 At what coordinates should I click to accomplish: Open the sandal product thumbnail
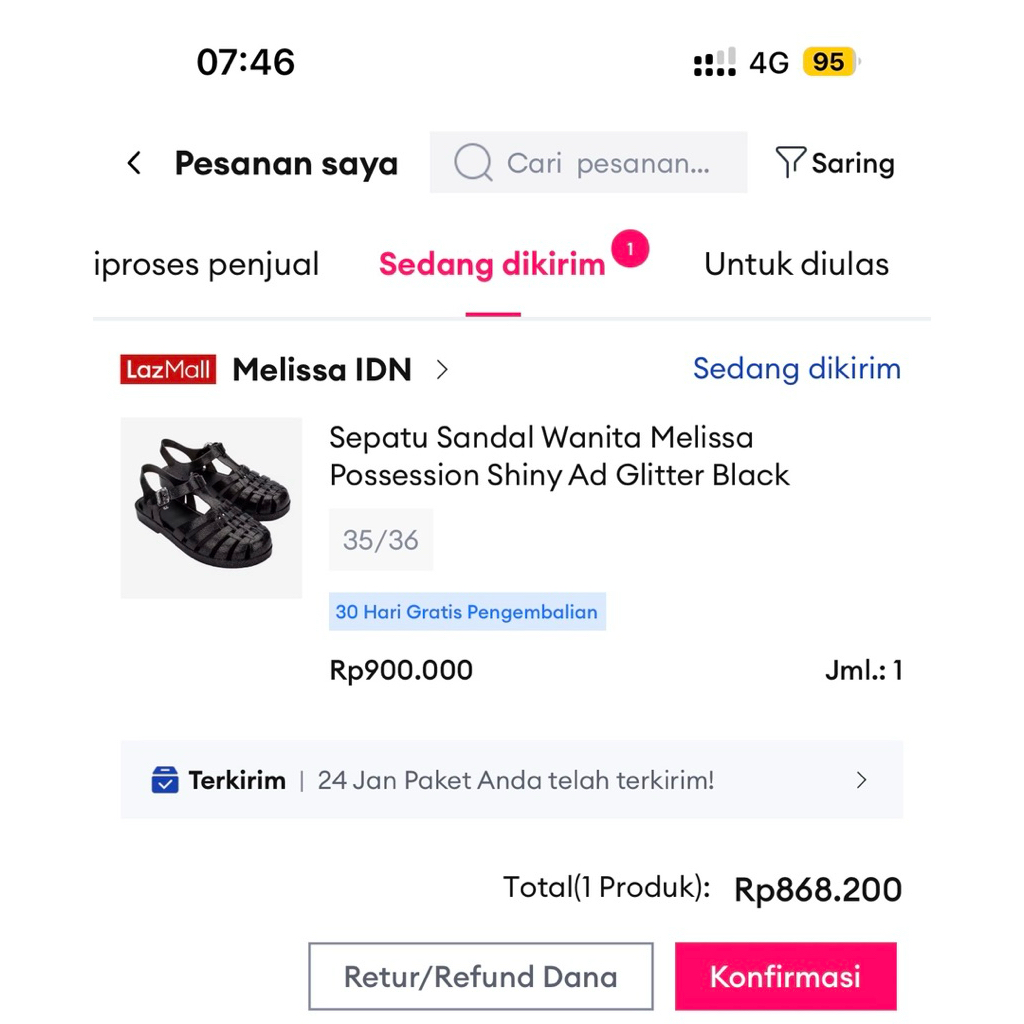pos(211,507)
